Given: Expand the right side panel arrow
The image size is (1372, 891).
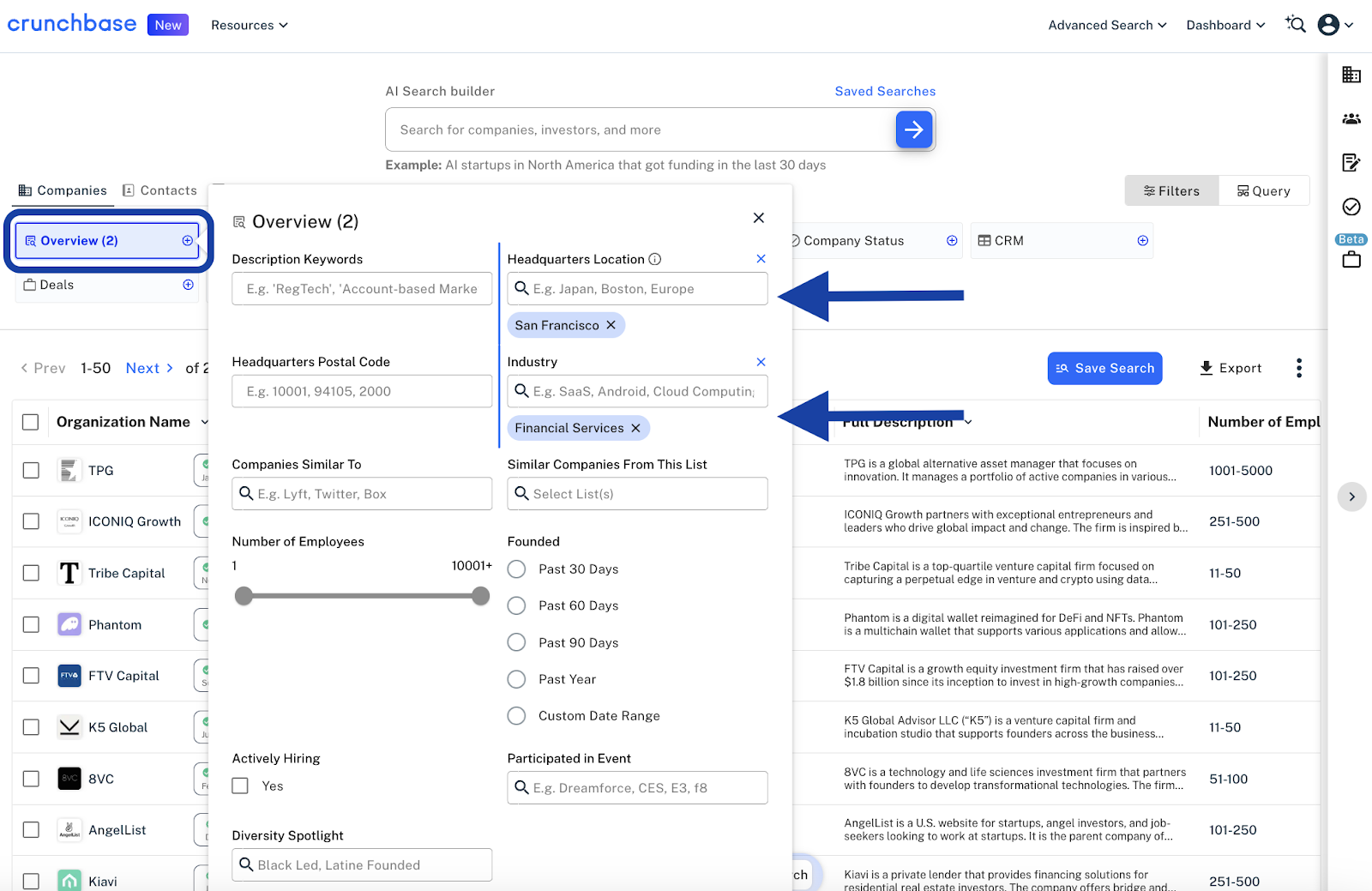Looking at the screenshot, I should click(1352, 497).
